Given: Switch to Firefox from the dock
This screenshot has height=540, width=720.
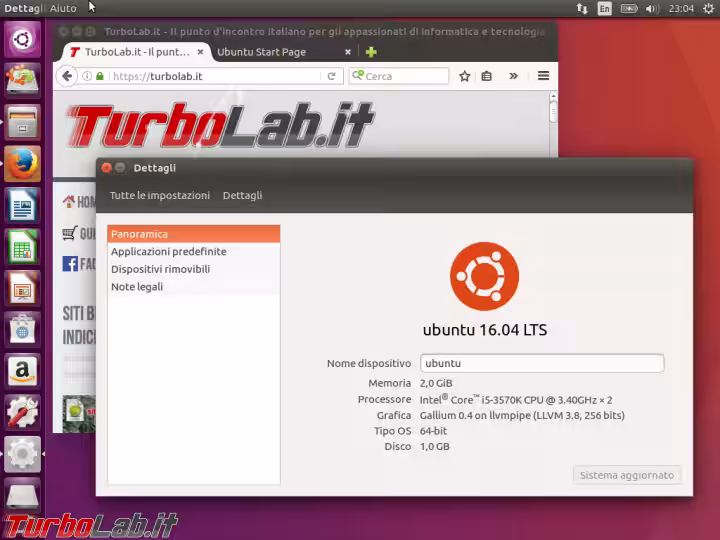Looking at the screenshot, I should point(22,164).
